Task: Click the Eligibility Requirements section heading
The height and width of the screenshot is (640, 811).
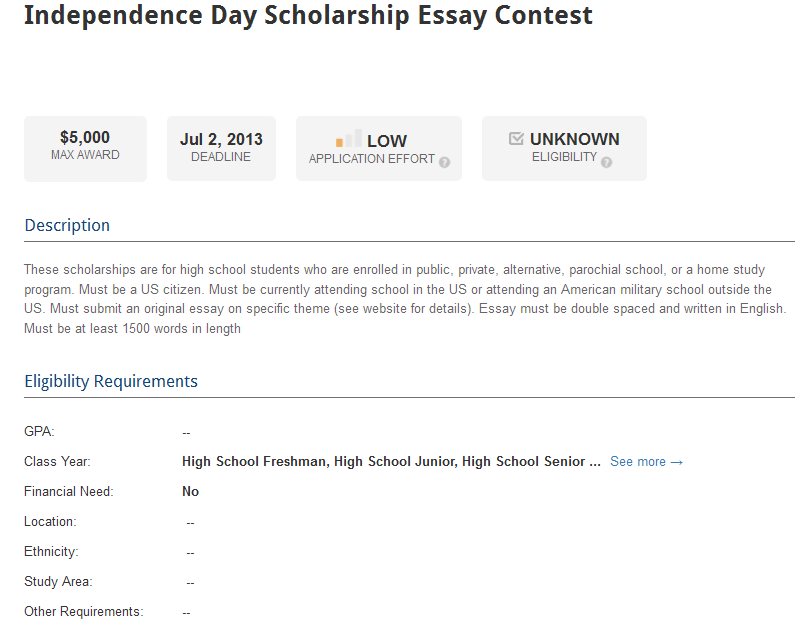Action: click(x=111, y=381)
